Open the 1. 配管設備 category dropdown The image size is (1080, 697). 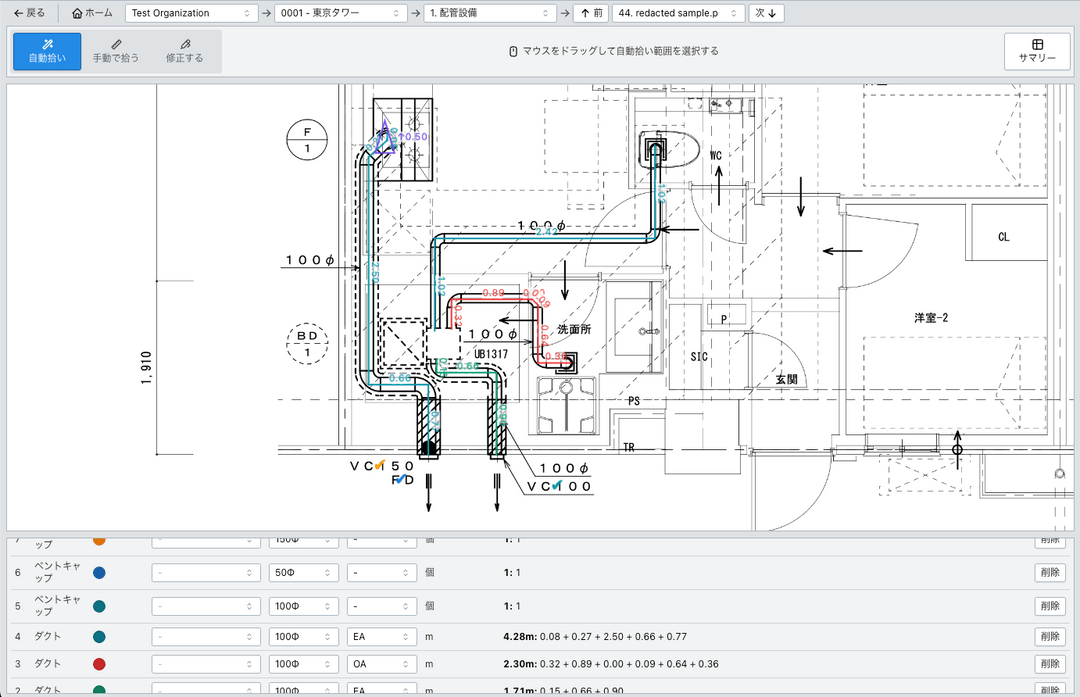pos(489,13)
